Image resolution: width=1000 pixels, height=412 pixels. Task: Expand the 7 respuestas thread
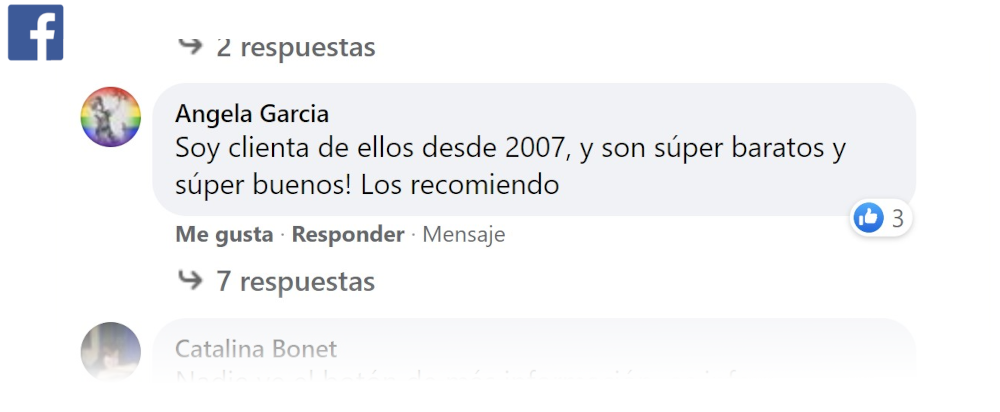click(x=295, y=282)
